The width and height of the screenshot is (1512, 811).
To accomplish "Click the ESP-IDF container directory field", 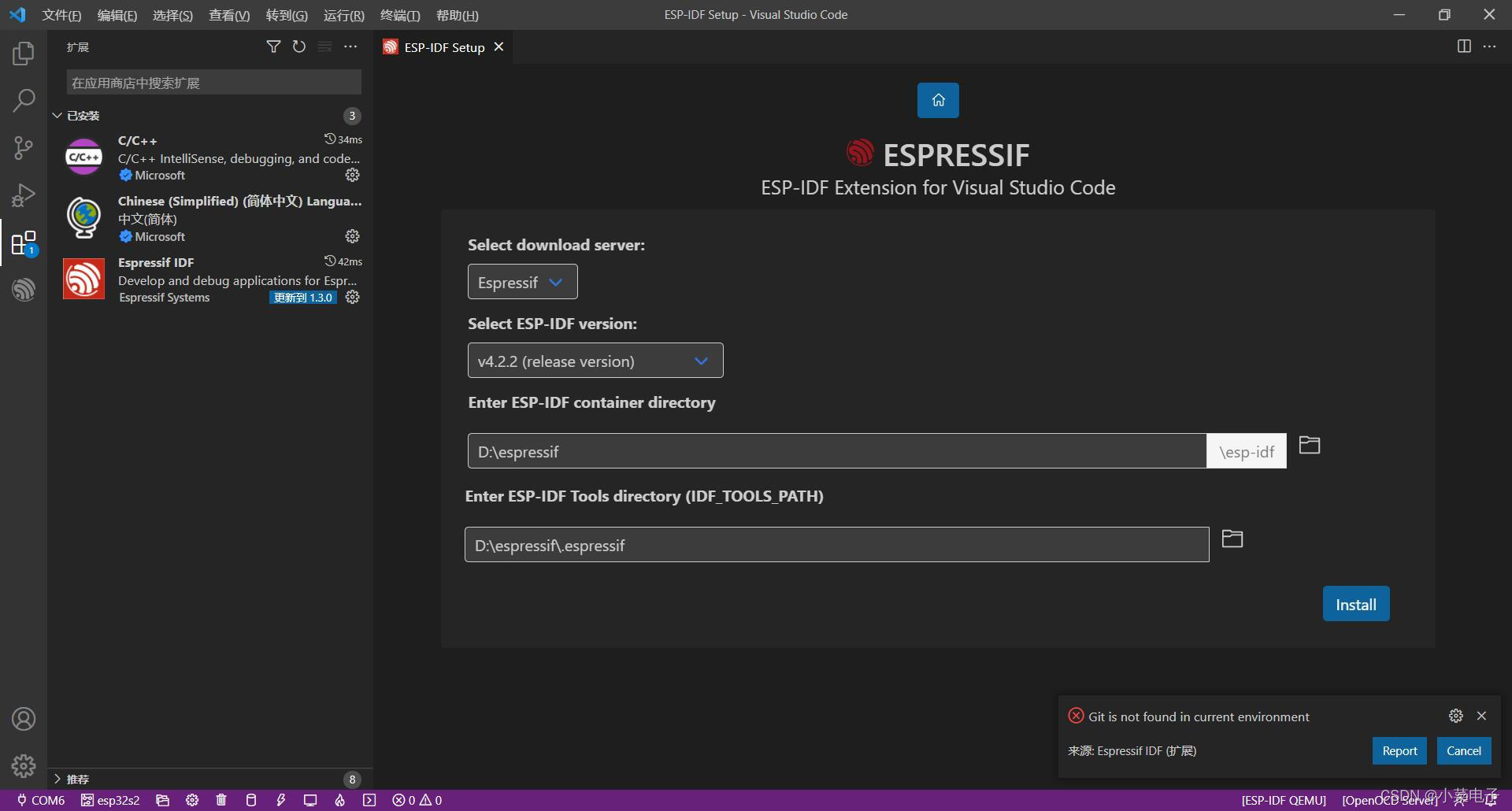I will tap(837, 451).
